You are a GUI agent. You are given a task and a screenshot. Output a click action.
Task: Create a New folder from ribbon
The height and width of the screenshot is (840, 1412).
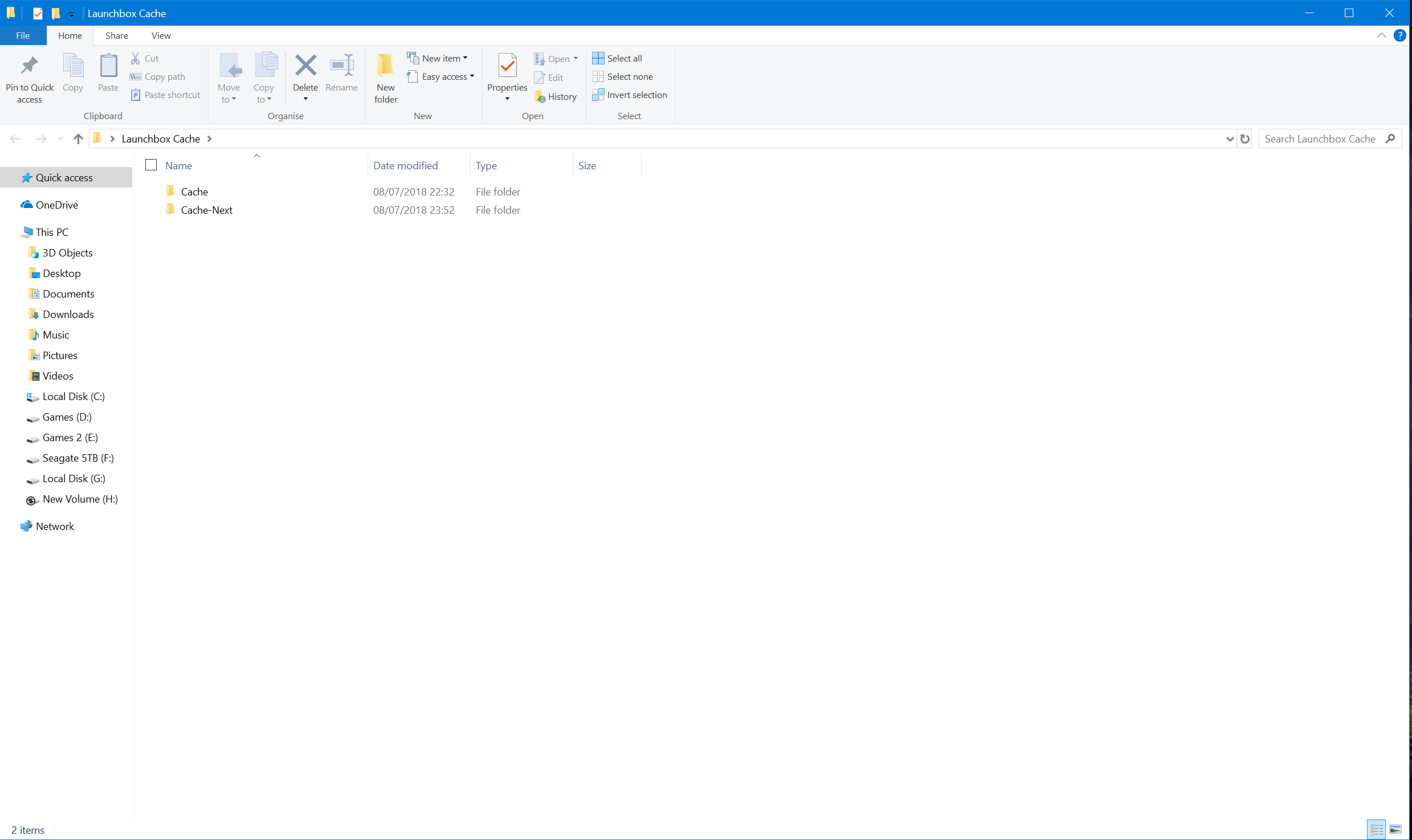(x=385, y=66)
